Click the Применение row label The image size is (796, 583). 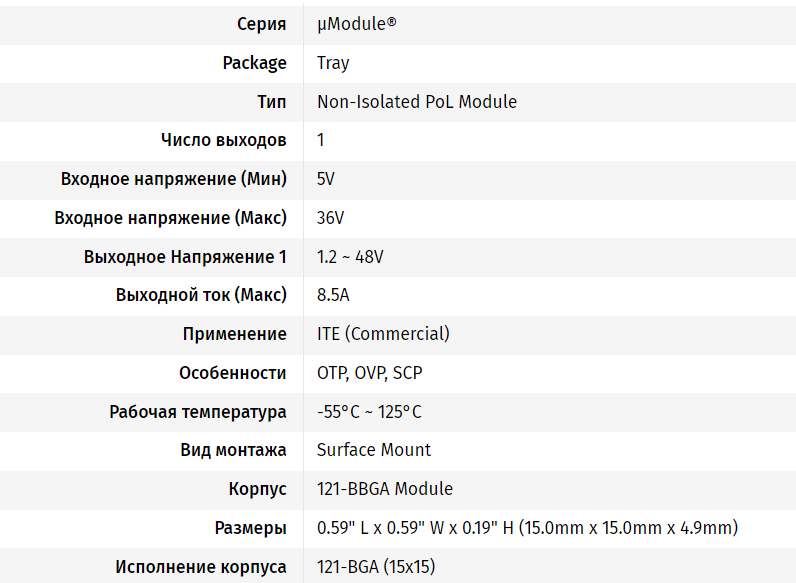pyautogui.click(x=234, y=334)
